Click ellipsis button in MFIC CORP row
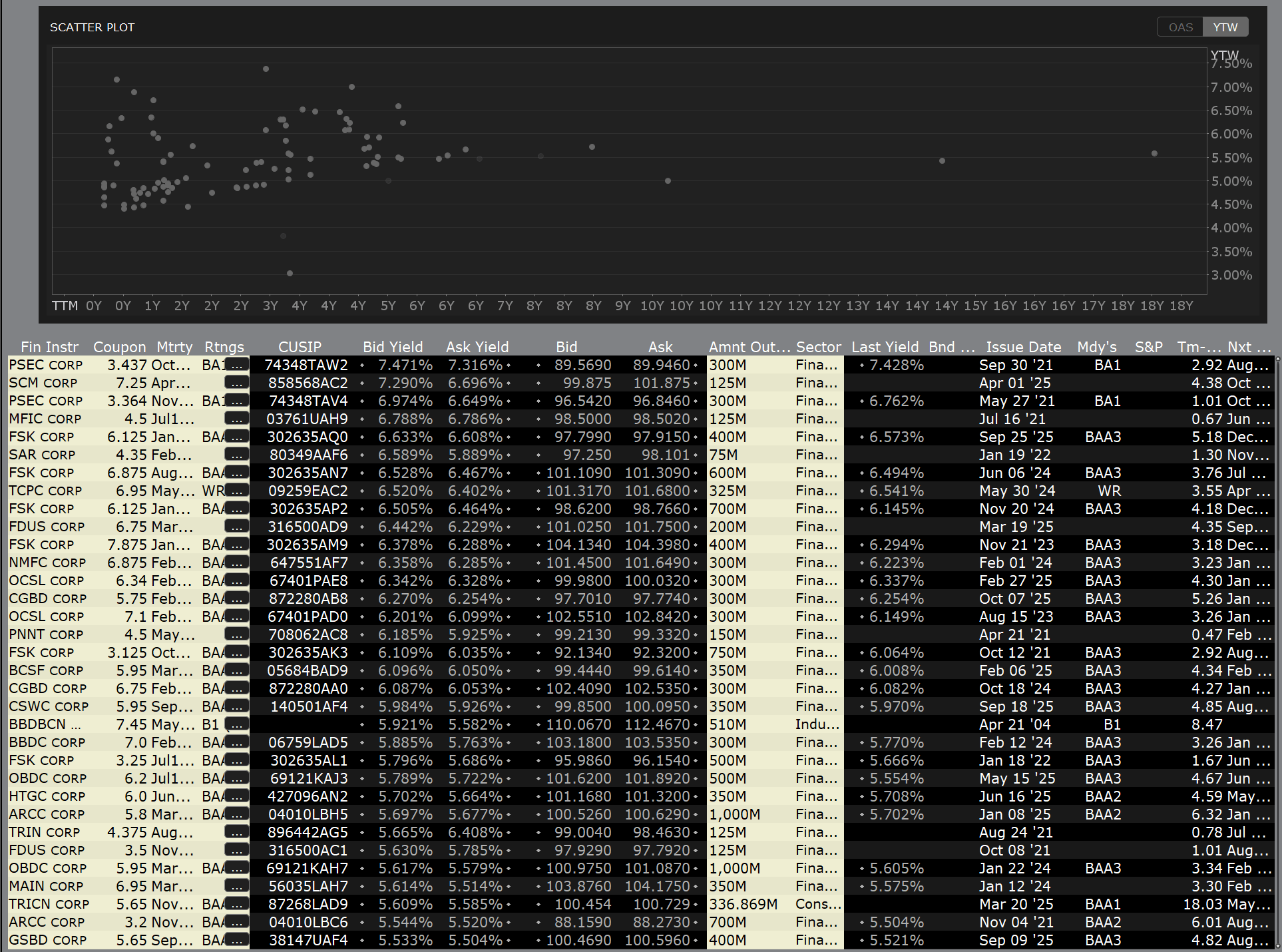Viewport: 1282px width, 952px height. (236, 419)
